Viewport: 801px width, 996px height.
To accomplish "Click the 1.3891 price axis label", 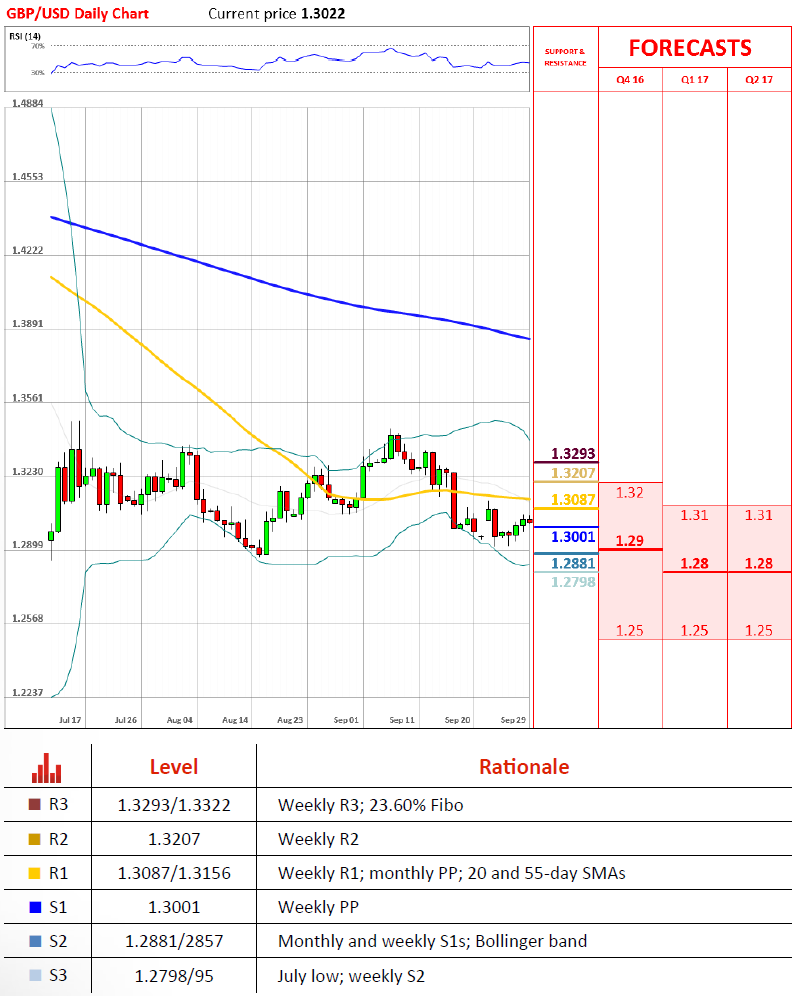I will point(27,324).
